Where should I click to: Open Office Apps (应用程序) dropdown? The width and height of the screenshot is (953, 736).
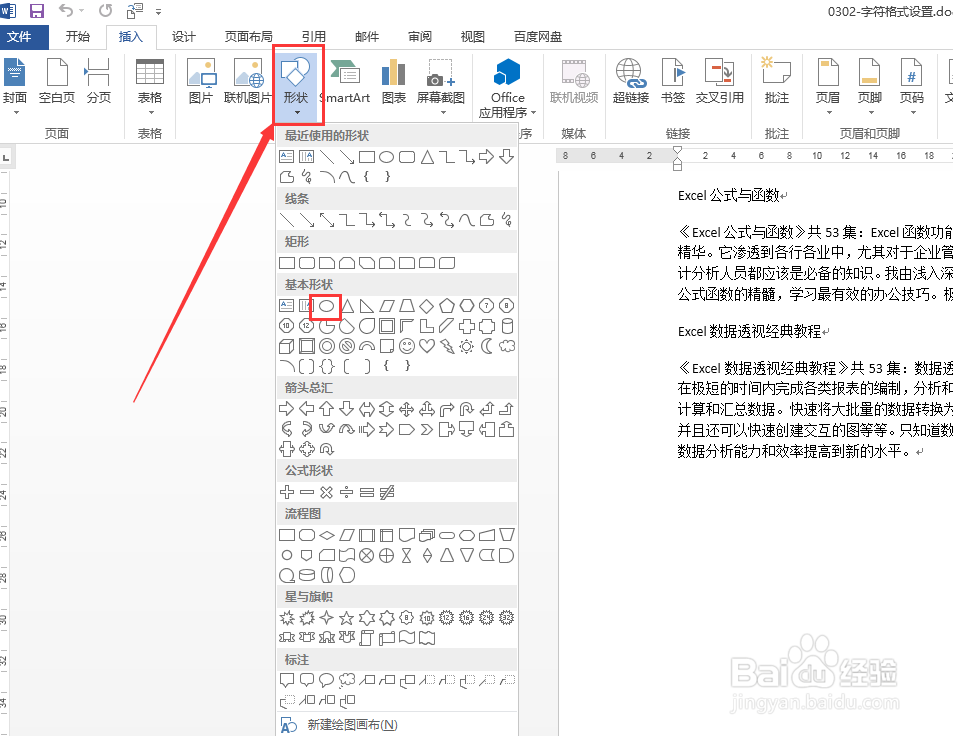507,87
